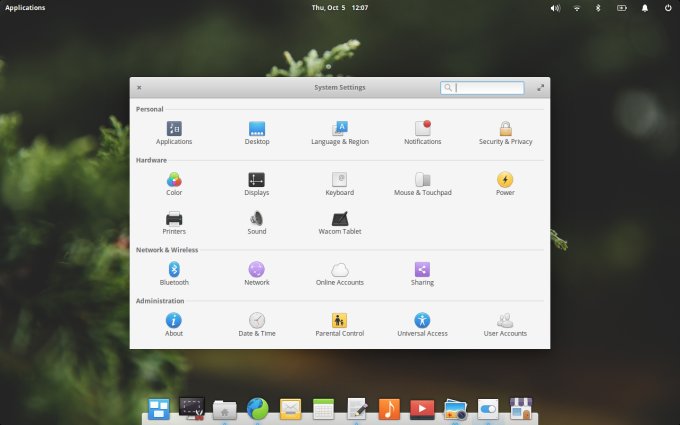Close the System Settings window
This screenshot has height=425, width=680.
pyautogui.click(x=139, y=88)
